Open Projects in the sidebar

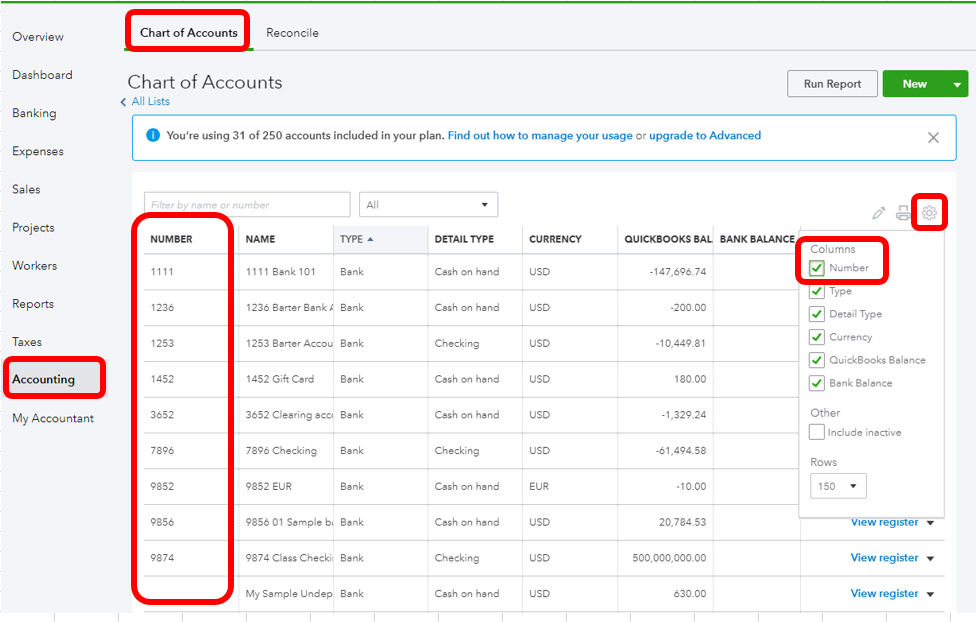click(34, 228)
